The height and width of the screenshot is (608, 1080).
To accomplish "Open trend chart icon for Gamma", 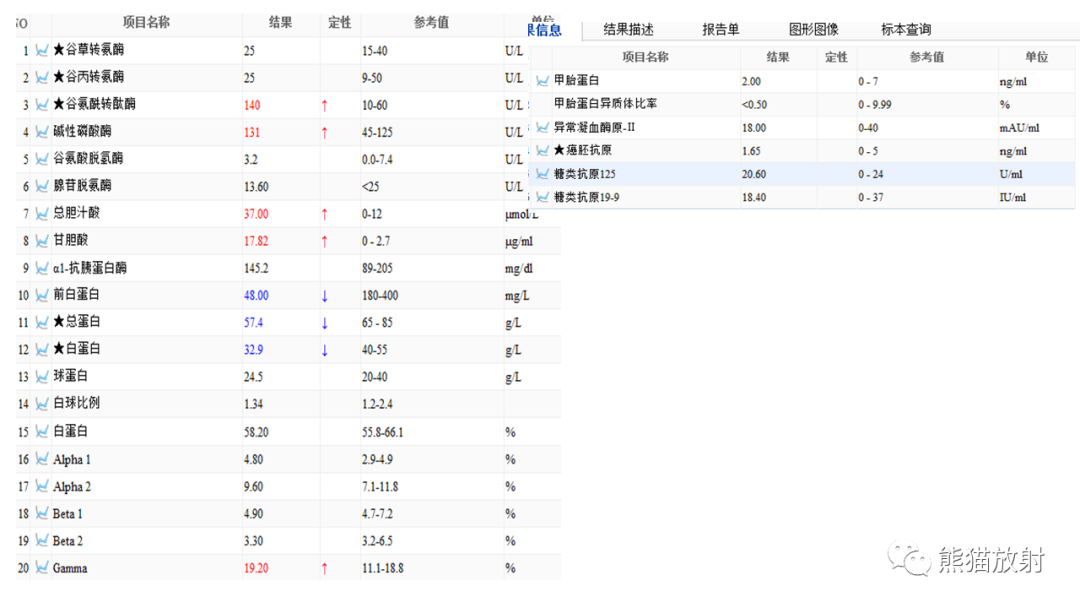I will (x=42, y=567).
